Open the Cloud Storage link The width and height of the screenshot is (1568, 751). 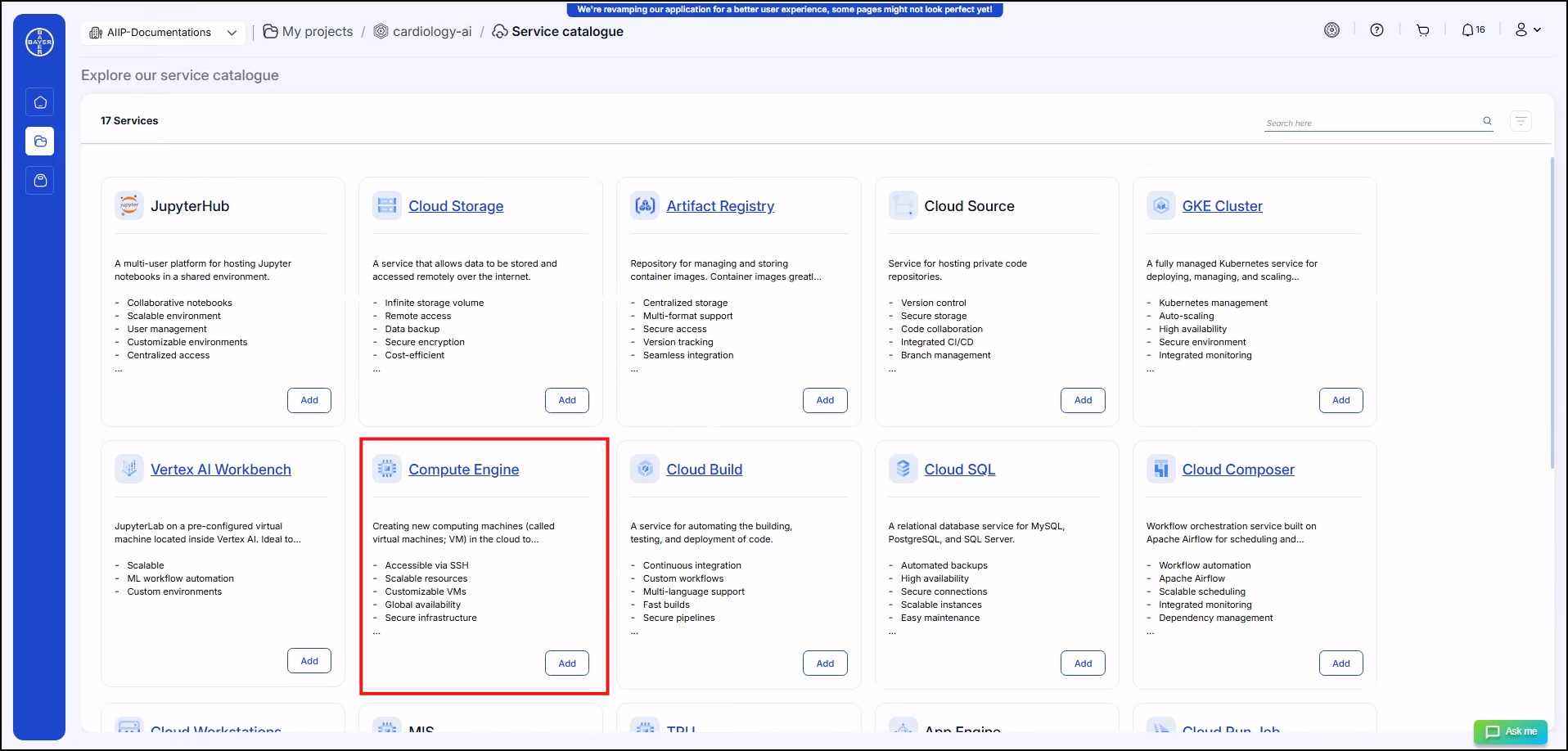tap(456, 206)
